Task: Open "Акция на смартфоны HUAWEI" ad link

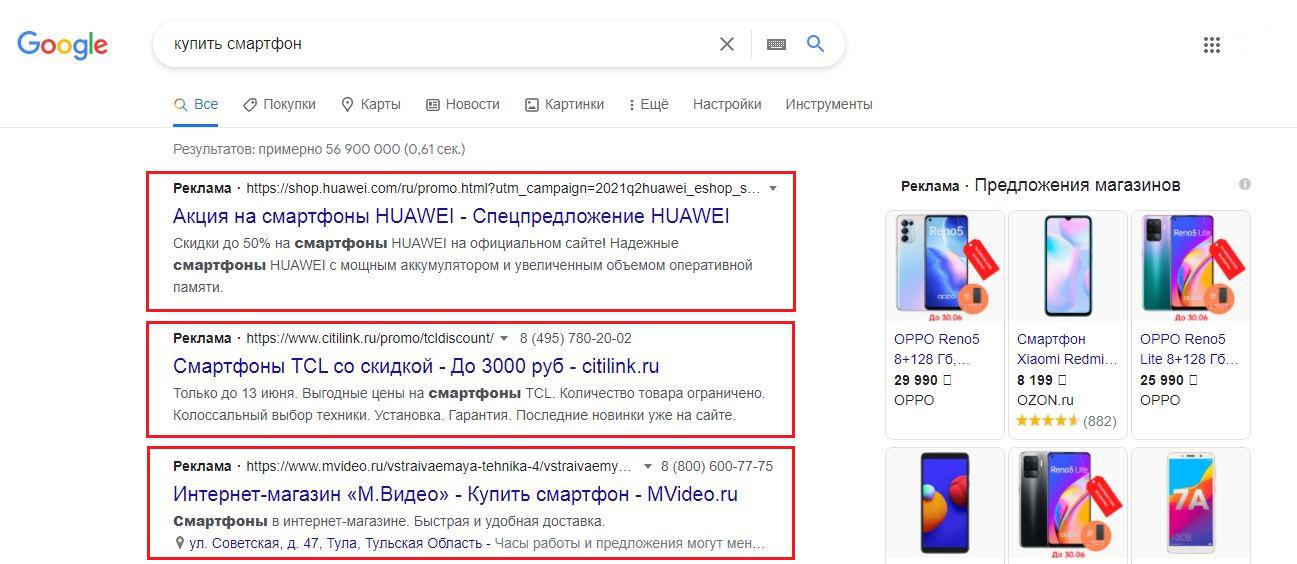Action: point(451,216)
